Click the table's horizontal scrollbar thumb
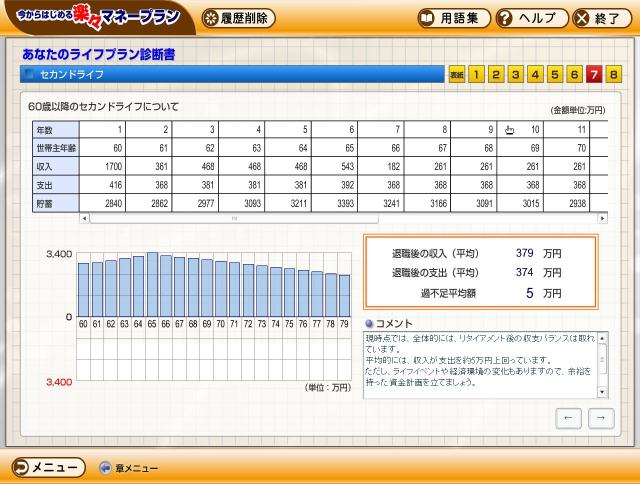The width and height of the screenshot is (640, 484). (x=235, y=218)
